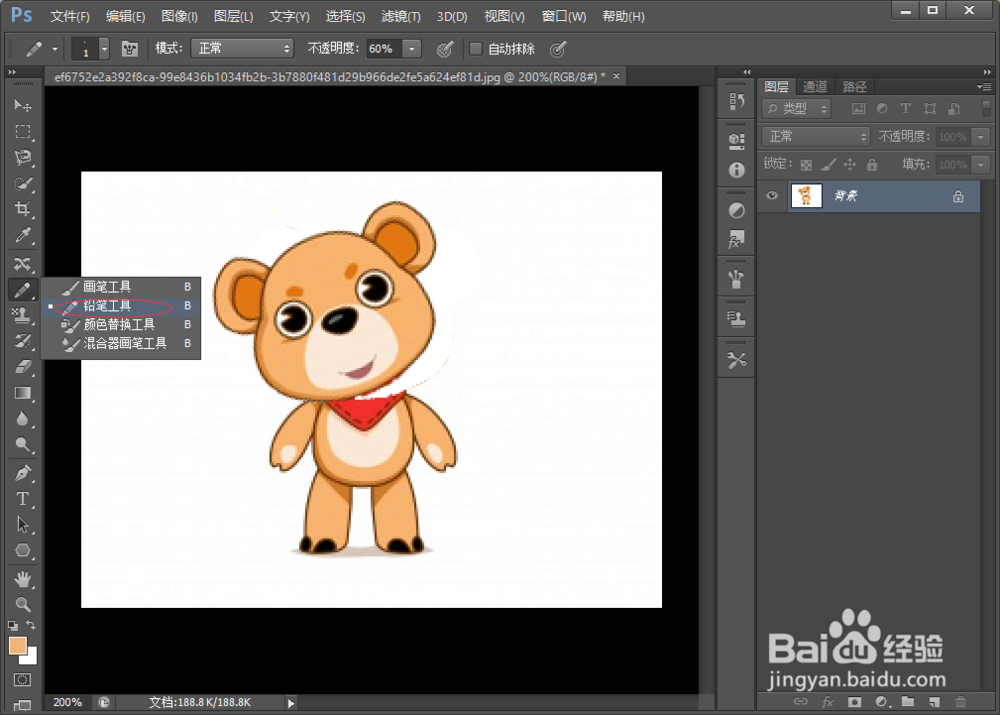Swap foreground and background colors

[x=31, y=624]
